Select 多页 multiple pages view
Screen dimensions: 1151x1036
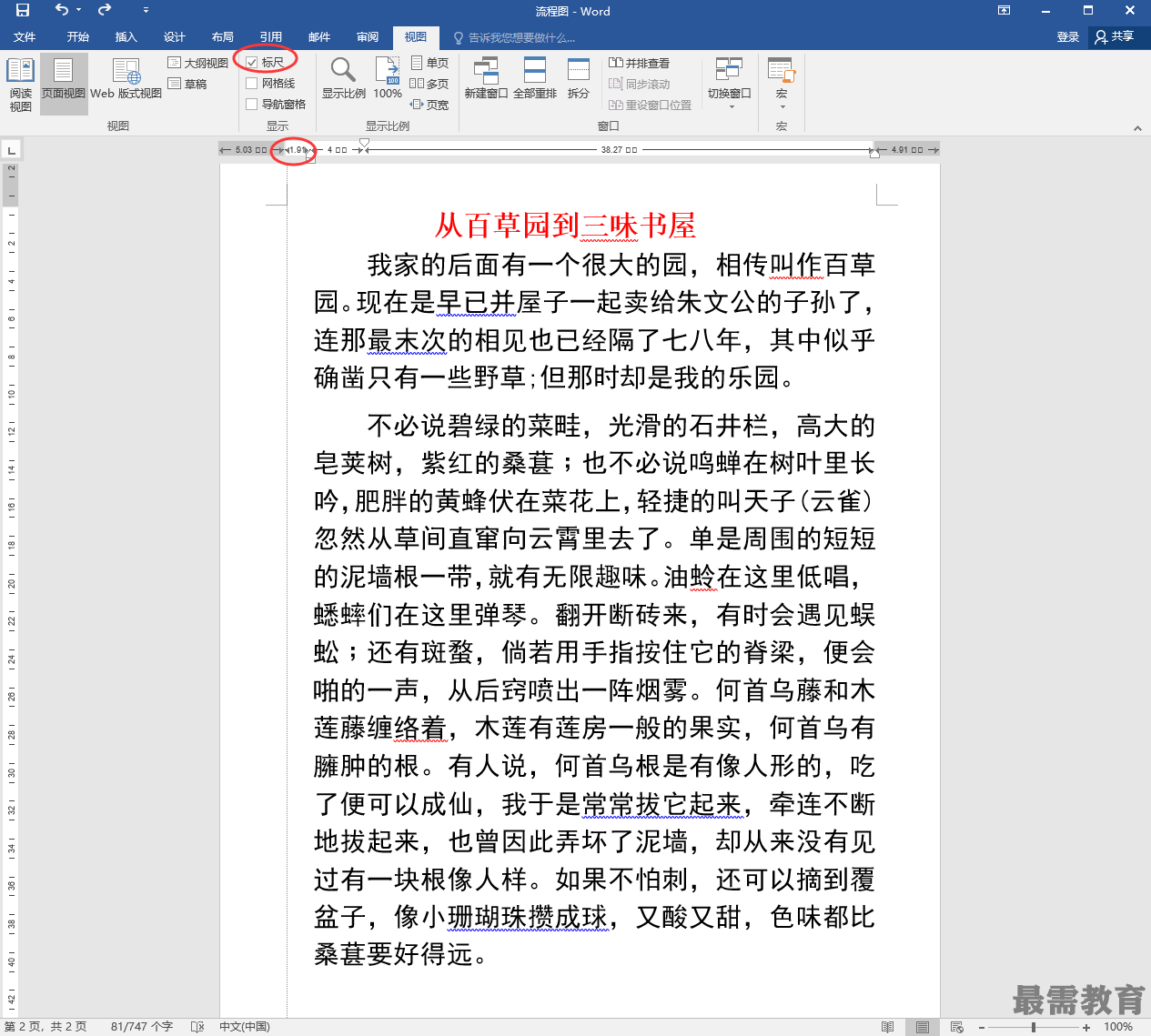[429, 84]
